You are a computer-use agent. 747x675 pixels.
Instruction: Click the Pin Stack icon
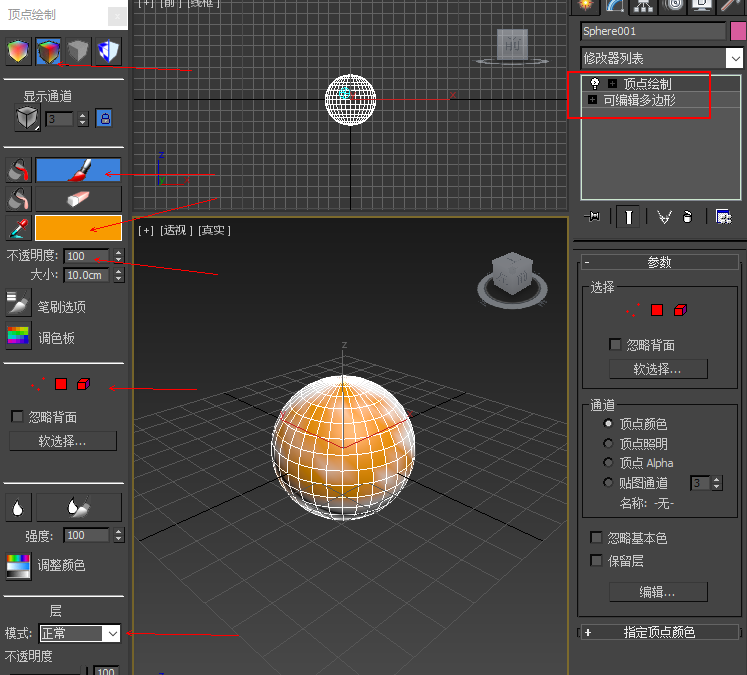593,217
